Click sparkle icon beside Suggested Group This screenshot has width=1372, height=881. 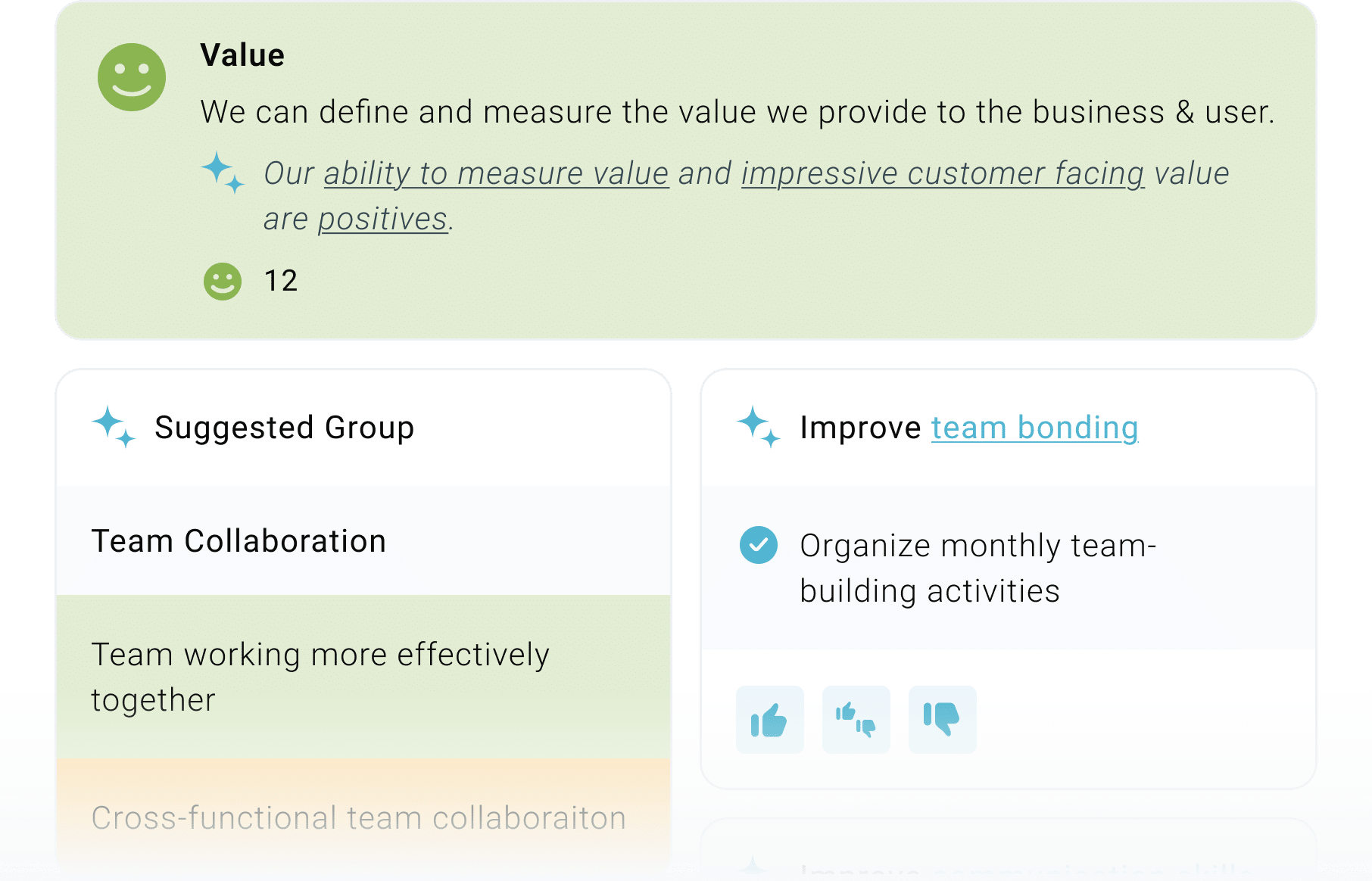[114, 427]
